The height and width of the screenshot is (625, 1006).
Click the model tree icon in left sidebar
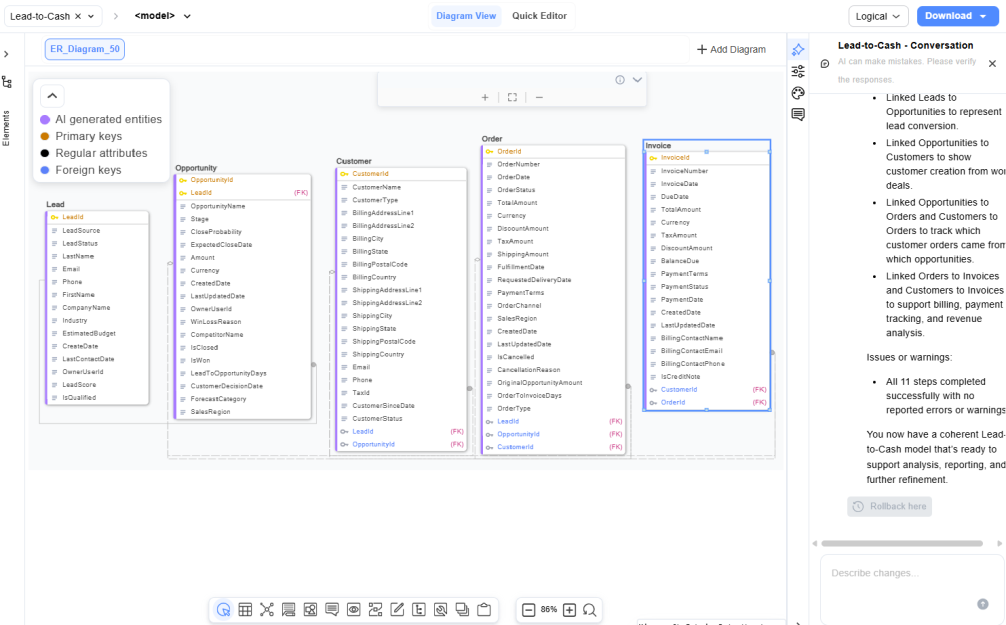click(x=7, y=81)
